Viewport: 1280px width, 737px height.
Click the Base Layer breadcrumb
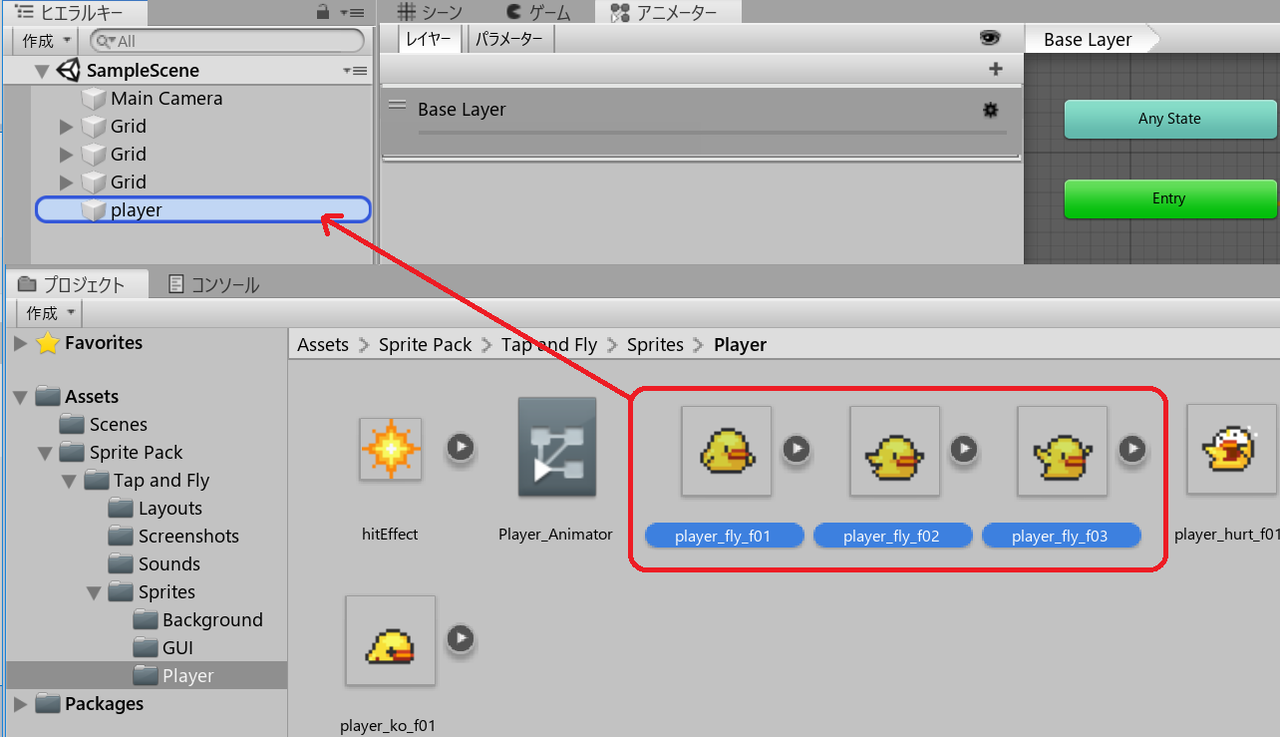click(x=1088, y=40)
